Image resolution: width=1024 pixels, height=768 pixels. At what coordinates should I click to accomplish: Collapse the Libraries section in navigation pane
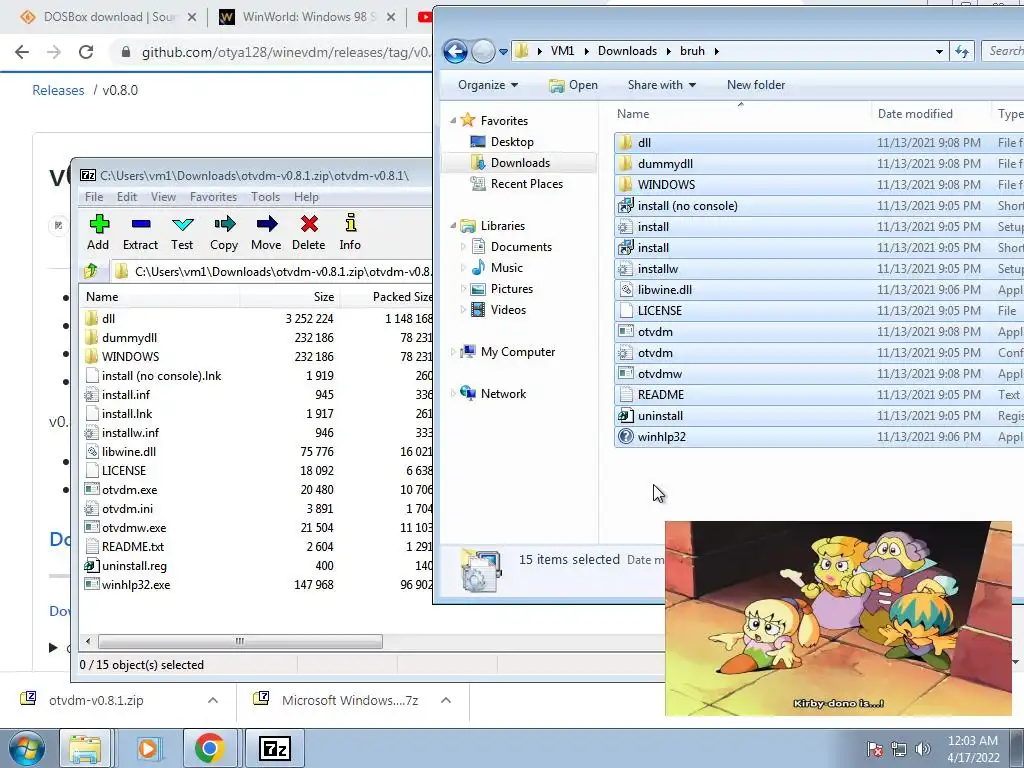[453, 226]
